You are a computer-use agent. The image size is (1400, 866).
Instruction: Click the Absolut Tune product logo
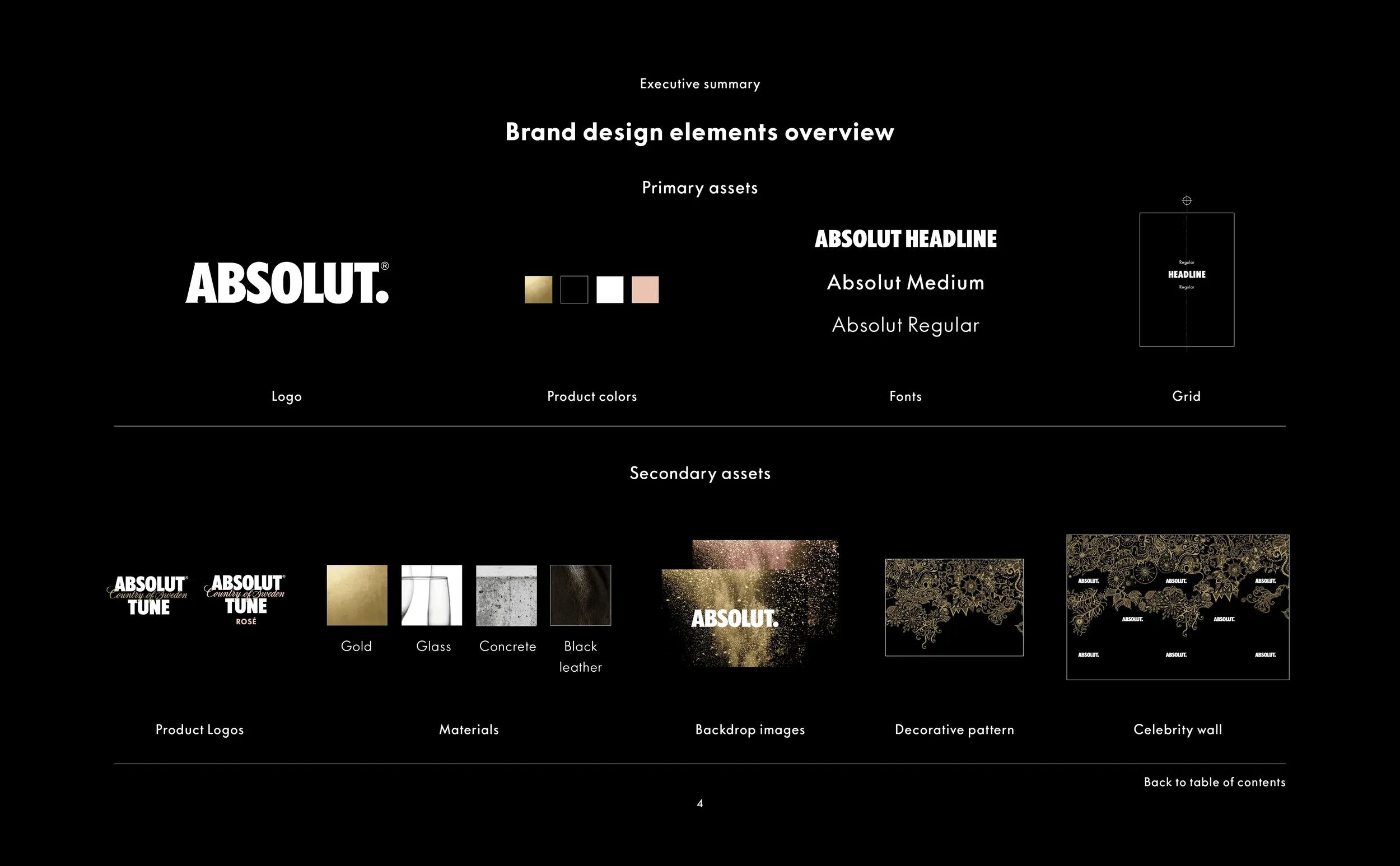pyautogui.click(x=148, y=596)
